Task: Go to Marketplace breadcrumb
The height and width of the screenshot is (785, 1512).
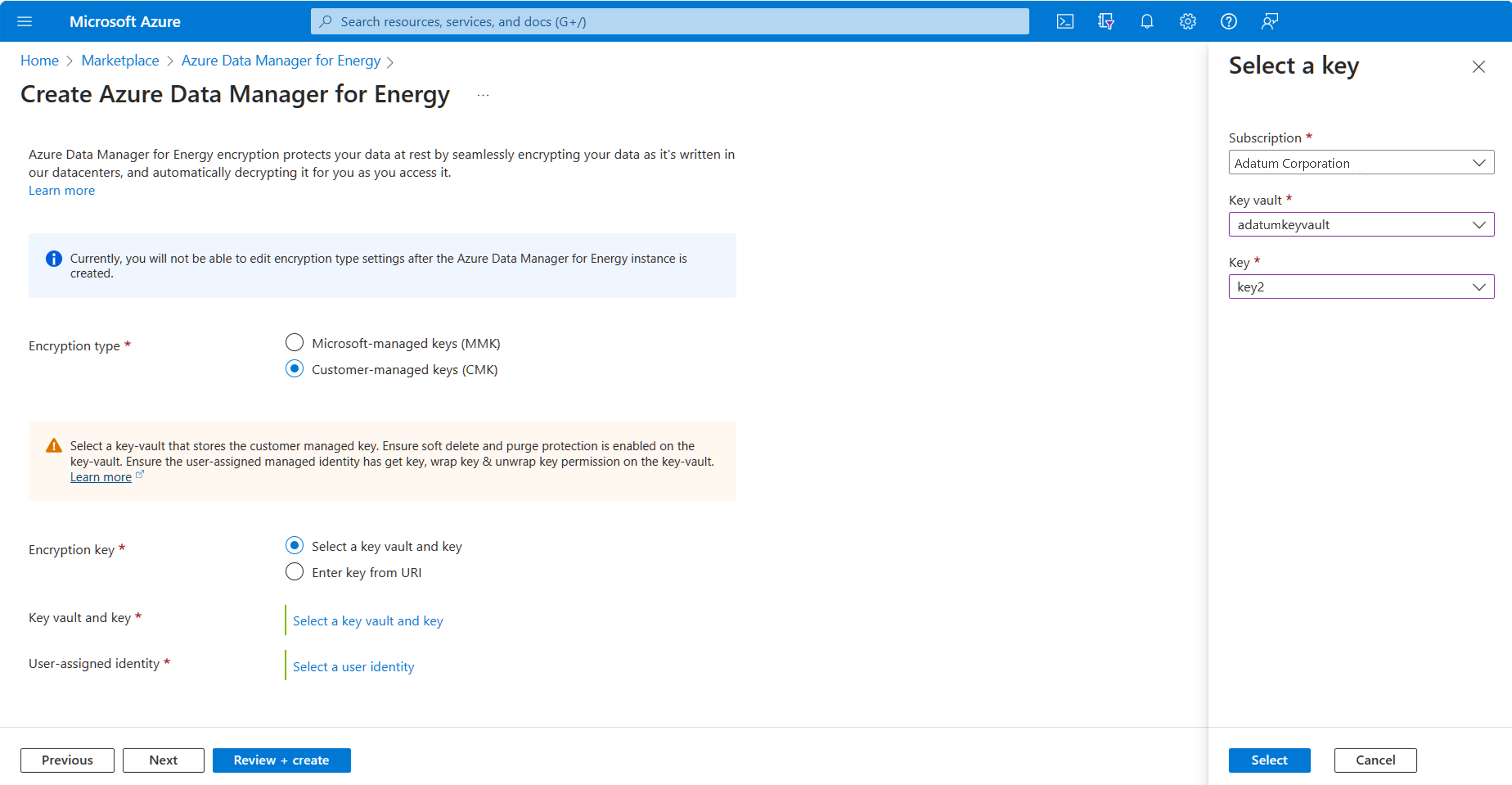Action: [x=120, y=61]
